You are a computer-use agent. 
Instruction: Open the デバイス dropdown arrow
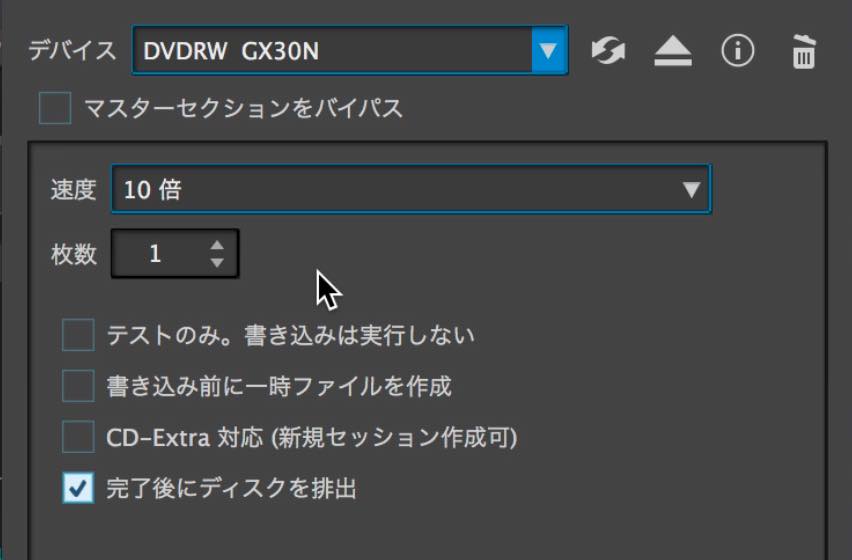(549, 50)
